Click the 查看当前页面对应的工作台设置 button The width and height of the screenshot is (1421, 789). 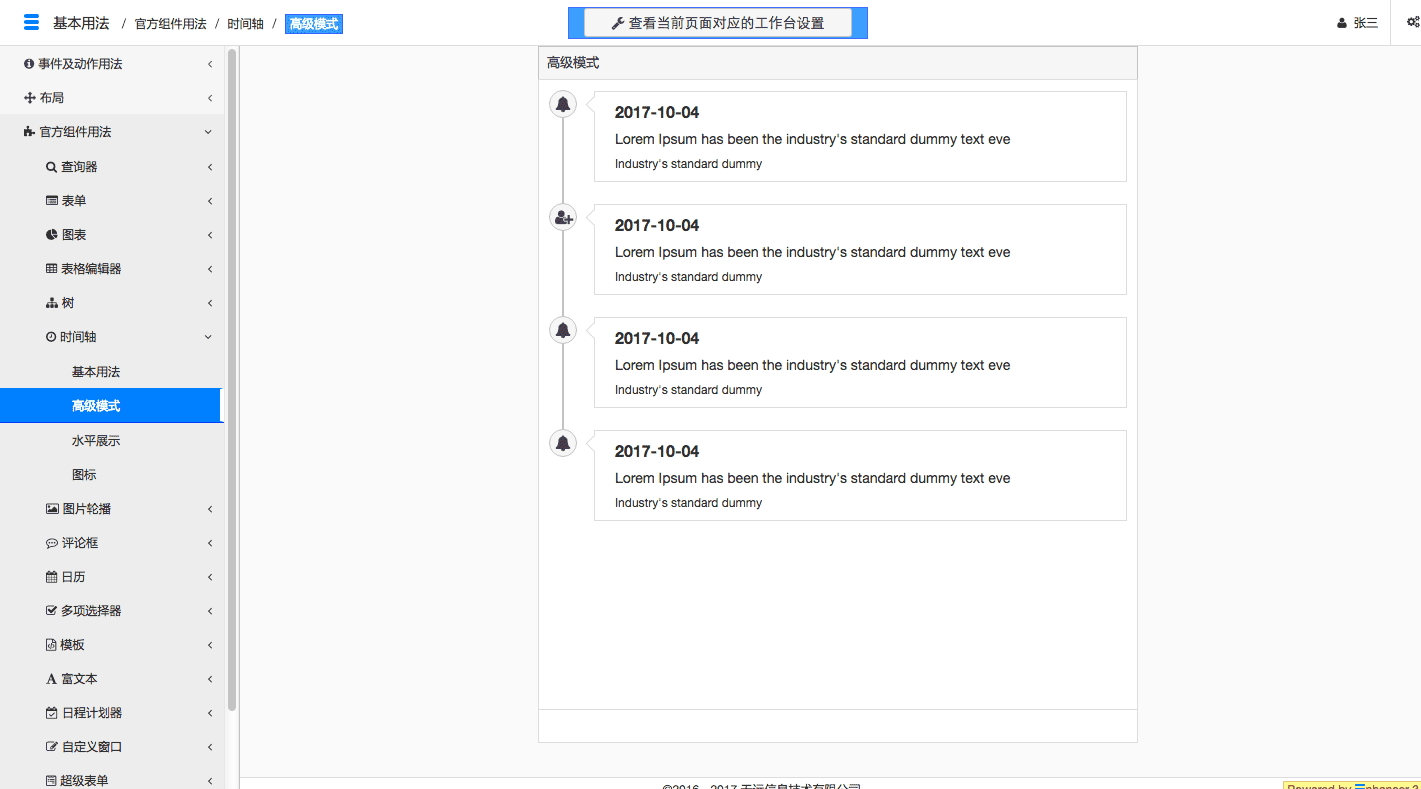pos(717,23)
